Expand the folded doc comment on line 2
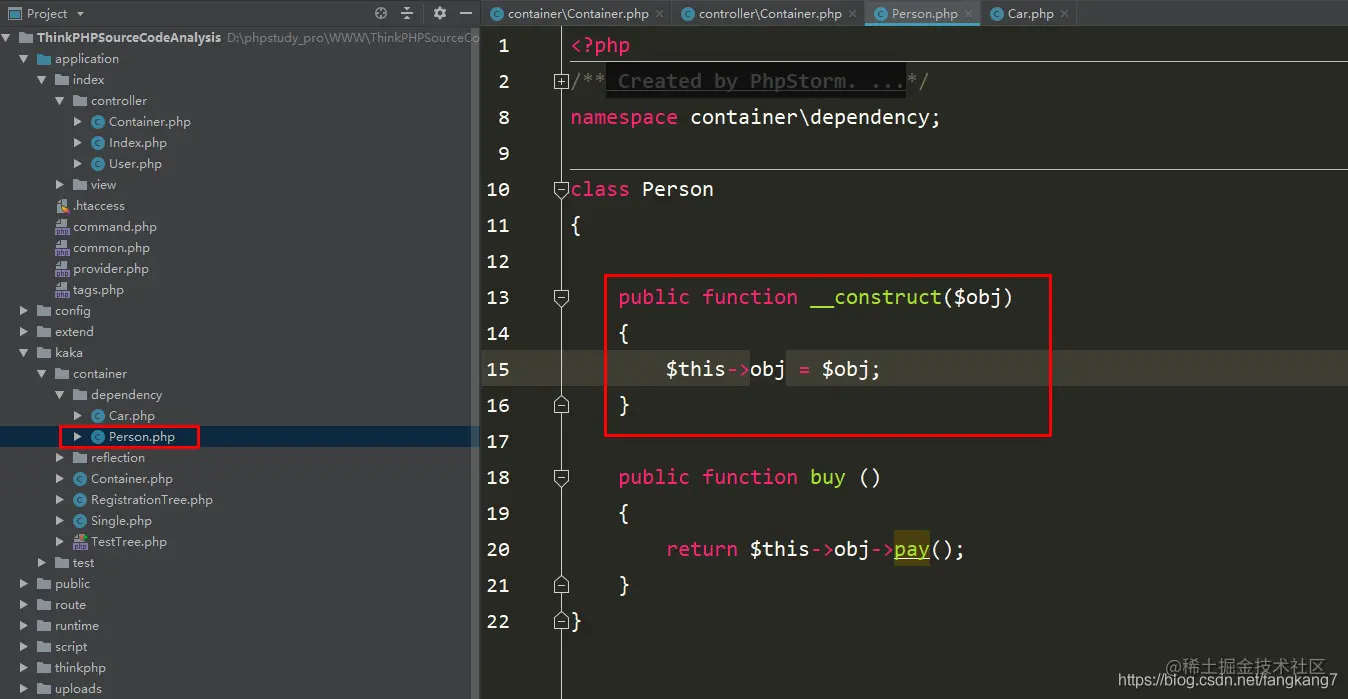The image size is (1348, 699). click(x=561, y=82)
